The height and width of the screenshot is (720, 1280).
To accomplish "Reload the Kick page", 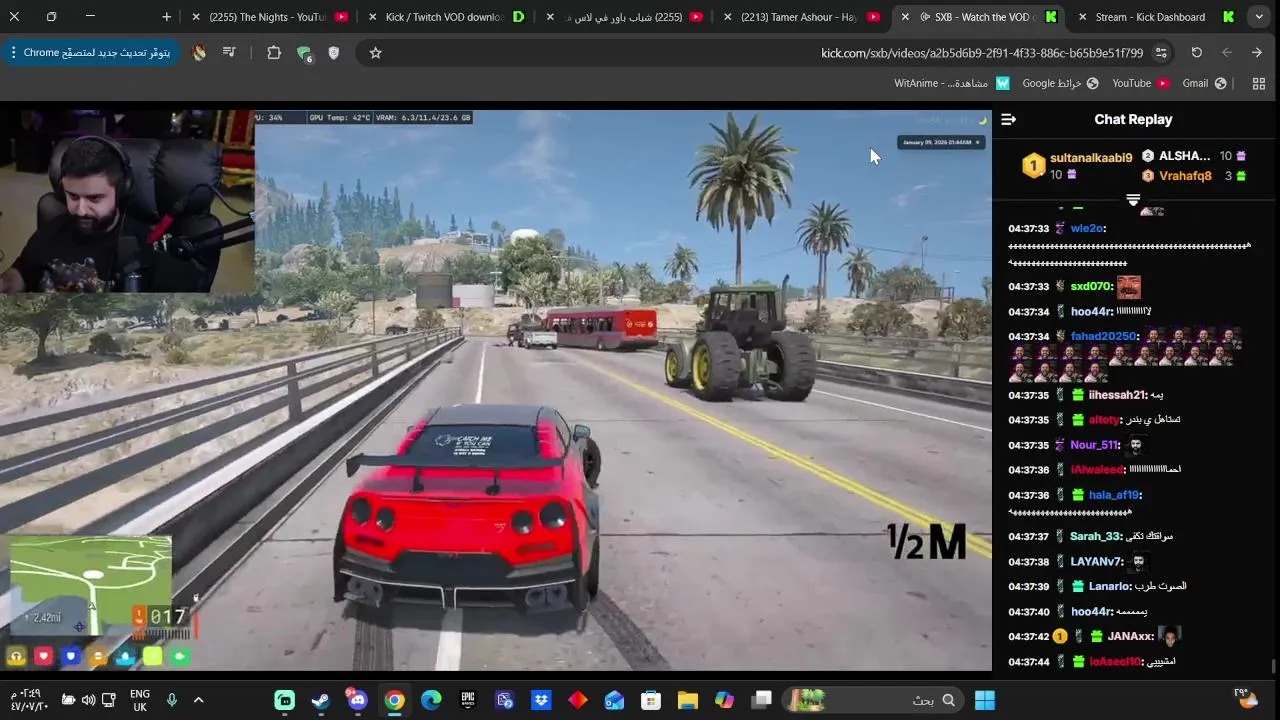I will 1196,53.
